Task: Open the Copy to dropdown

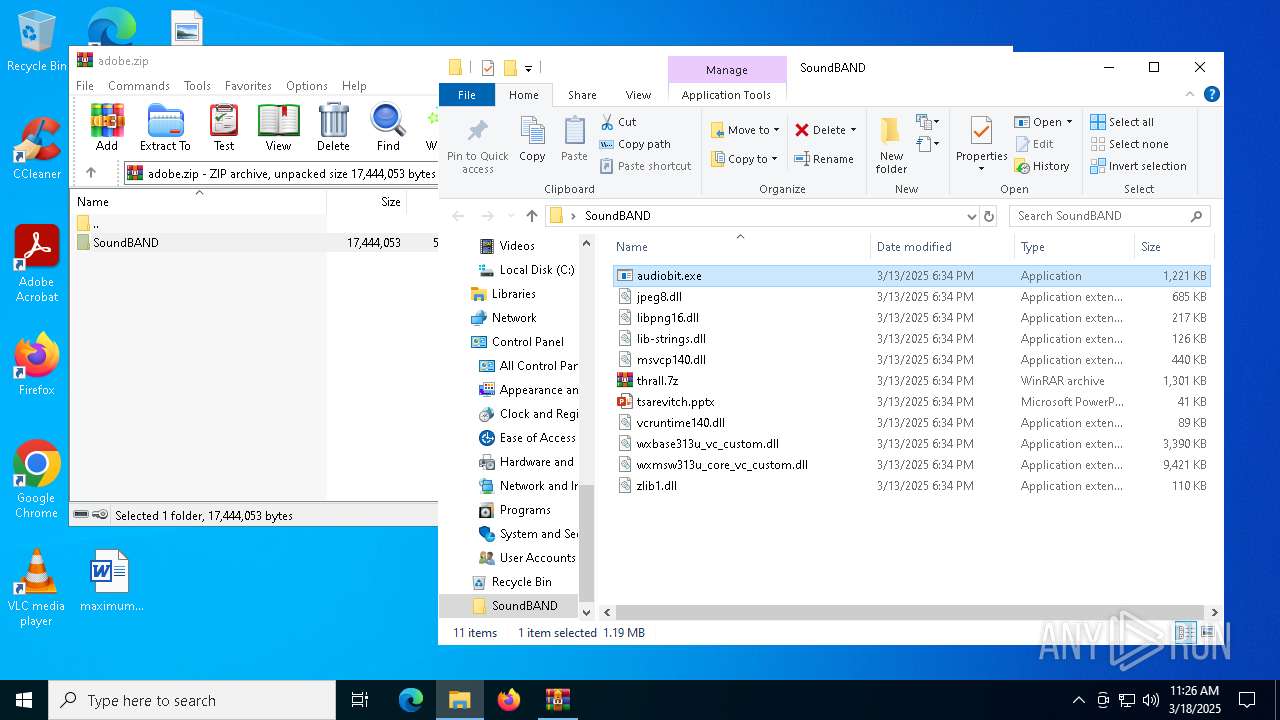Action: pos(744,159)
